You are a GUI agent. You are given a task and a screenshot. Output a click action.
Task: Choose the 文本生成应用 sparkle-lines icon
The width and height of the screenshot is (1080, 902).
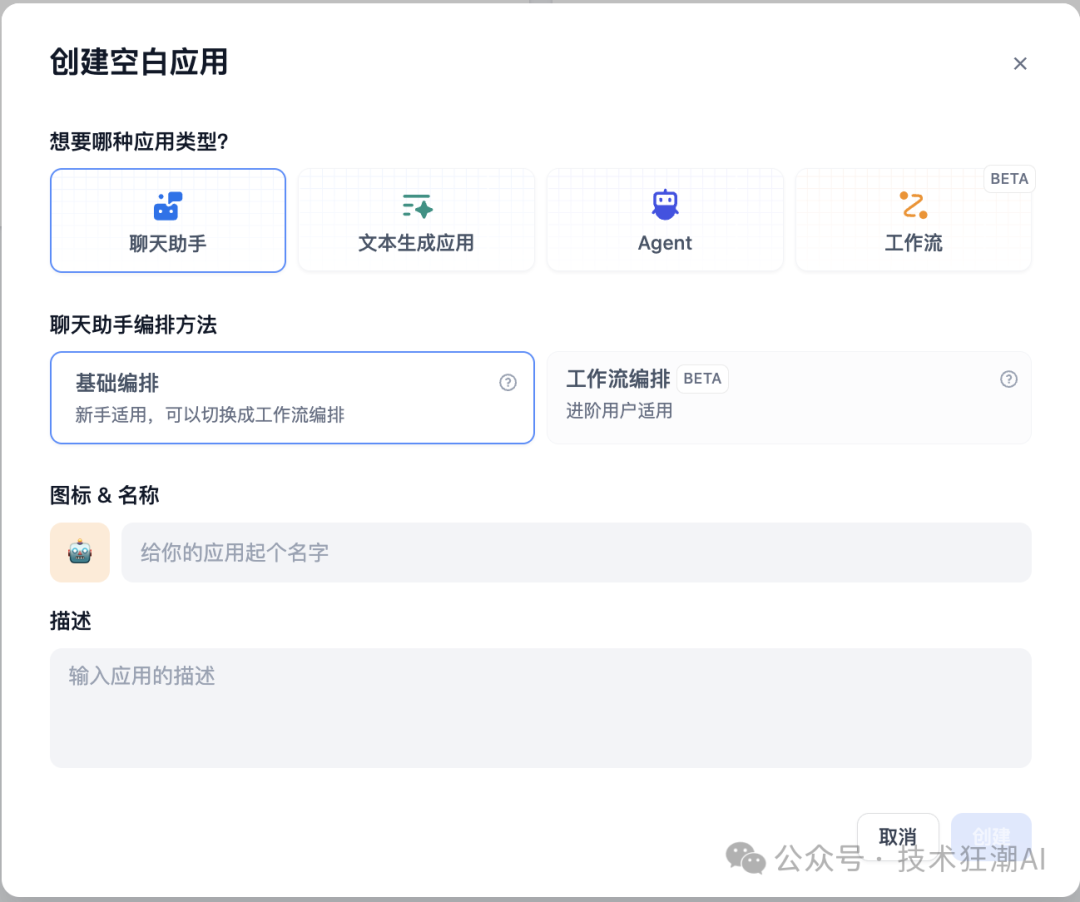coord(416,206)
